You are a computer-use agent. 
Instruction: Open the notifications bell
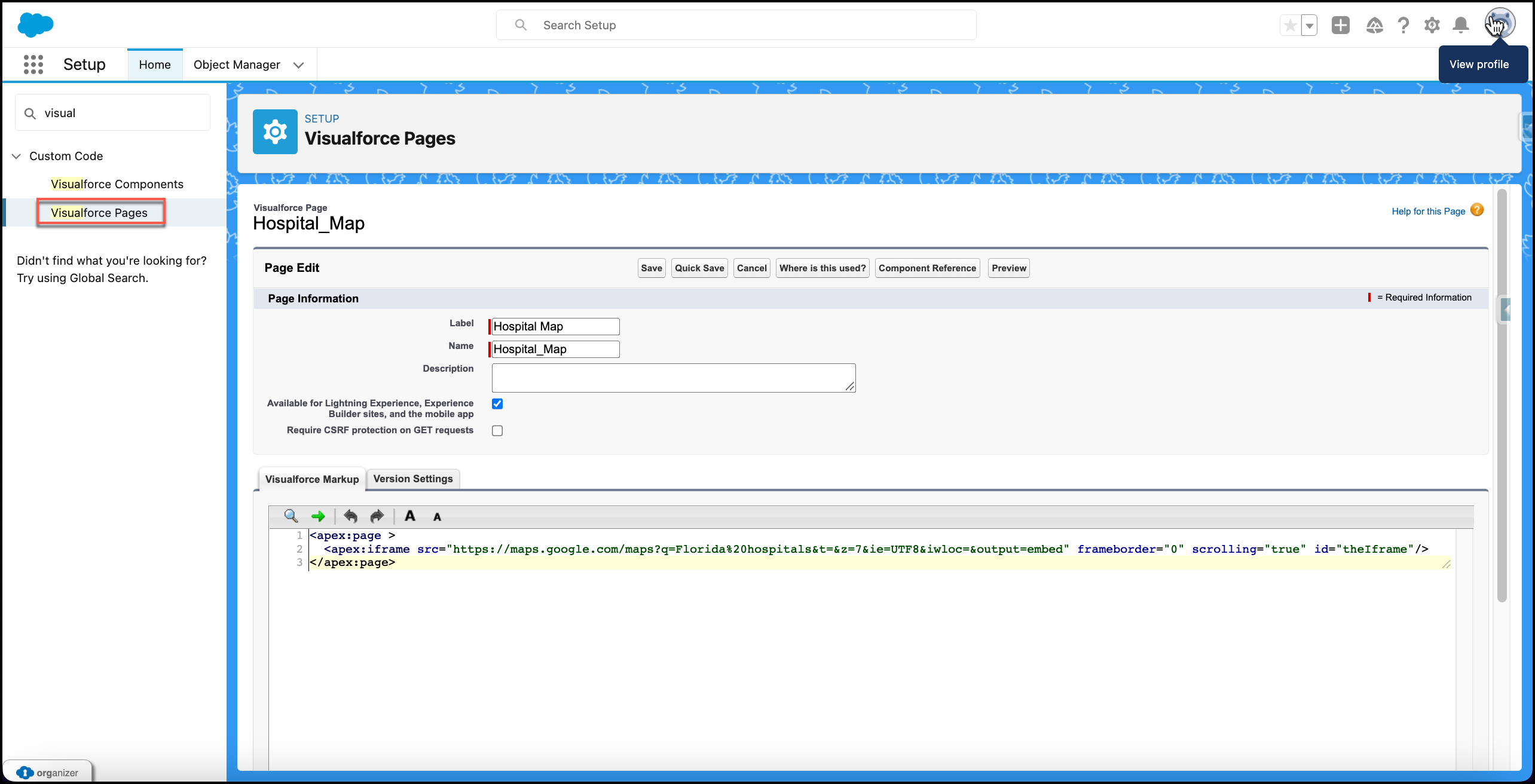(x=1460, y=25)
